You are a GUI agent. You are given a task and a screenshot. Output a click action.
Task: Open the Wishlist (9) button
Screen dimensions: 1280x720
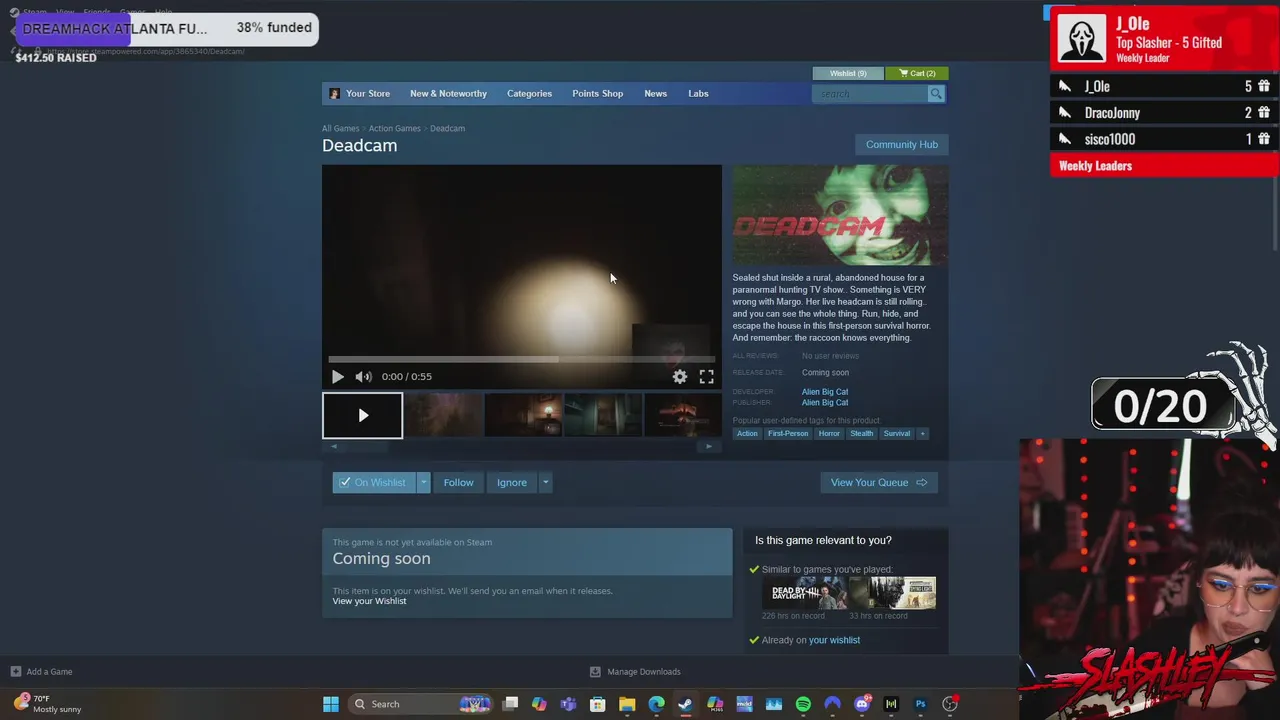(x=848, y=73)
